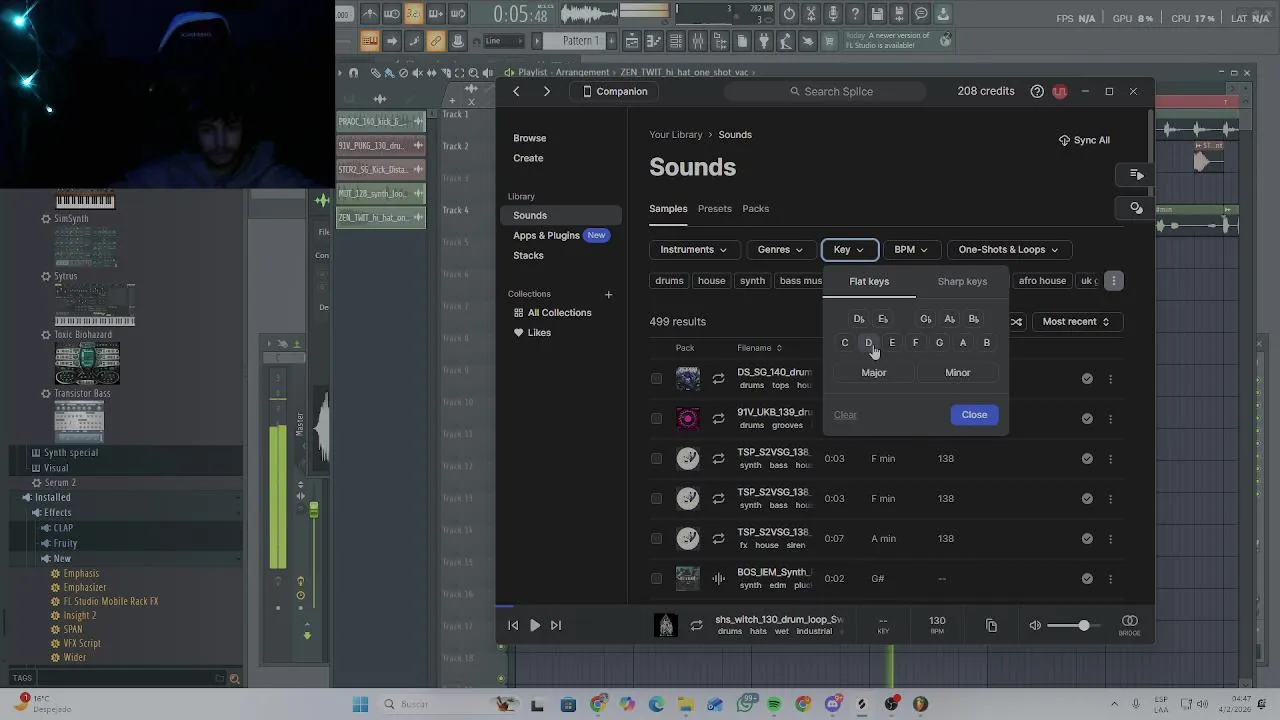Screen dimensions: 1280x720
Task: Play the current sample in Splice player
Action: (535, 626)
